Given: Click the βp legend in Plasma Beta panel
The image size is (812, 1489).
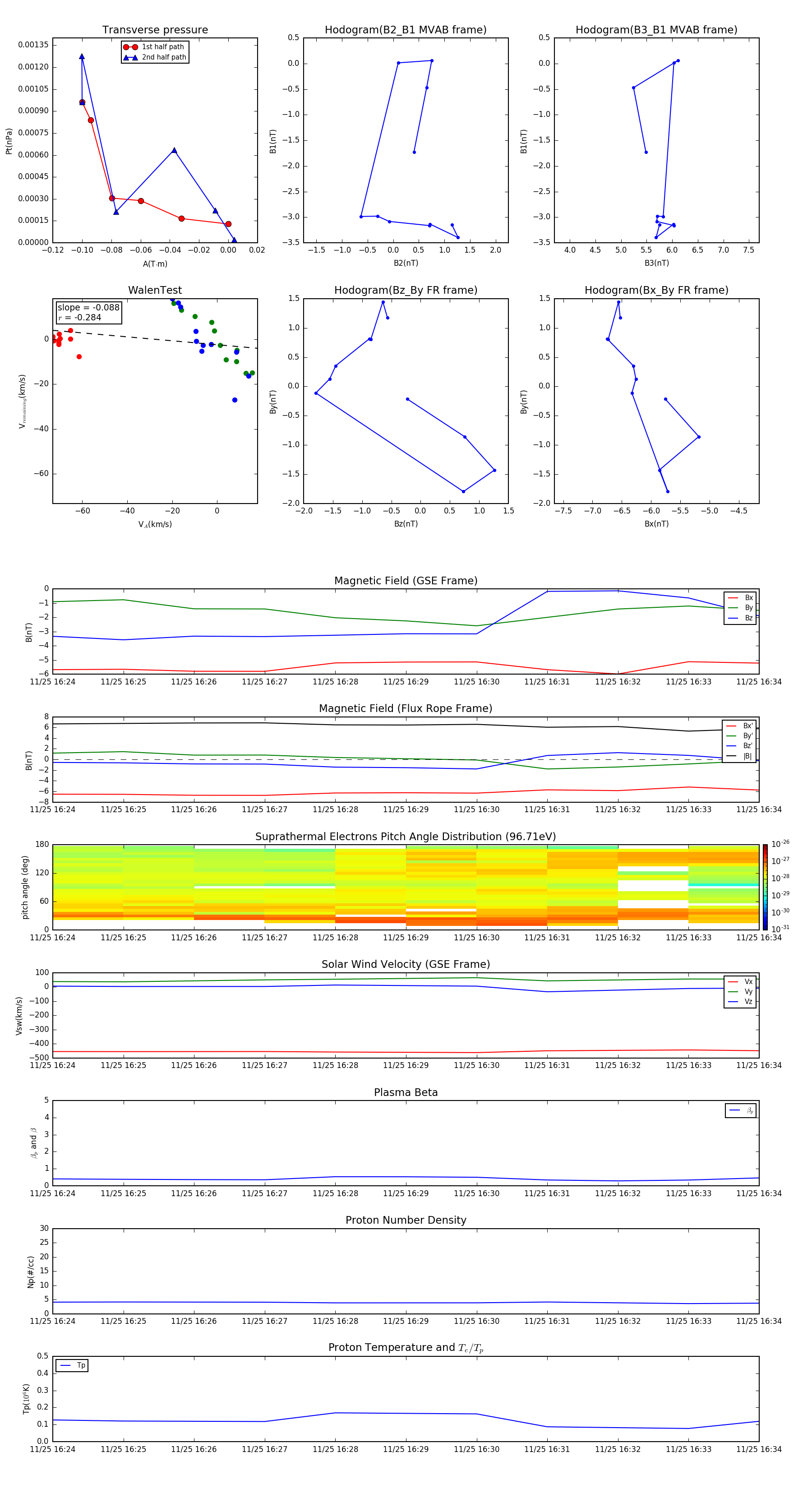Looking at the screenshot, I should [x=741, y=1110].
